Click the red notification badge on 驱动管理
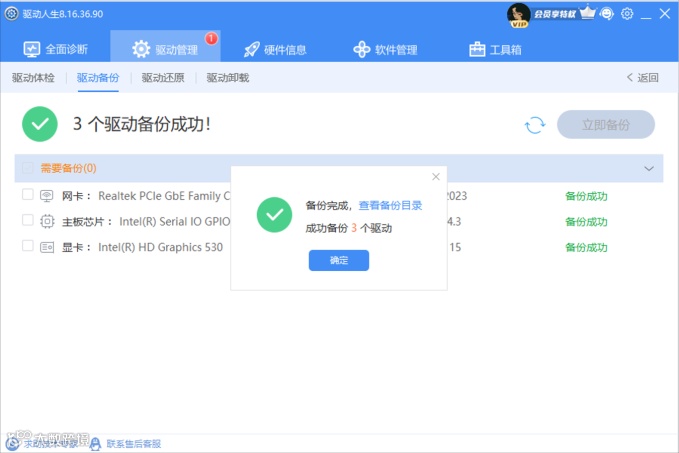 point(211,38)
